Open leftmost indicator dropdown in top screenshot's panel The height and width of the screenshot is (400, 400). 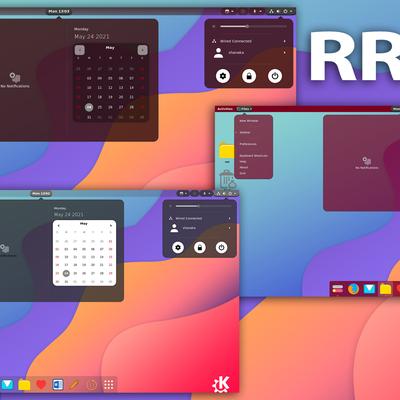pos(229,11)
